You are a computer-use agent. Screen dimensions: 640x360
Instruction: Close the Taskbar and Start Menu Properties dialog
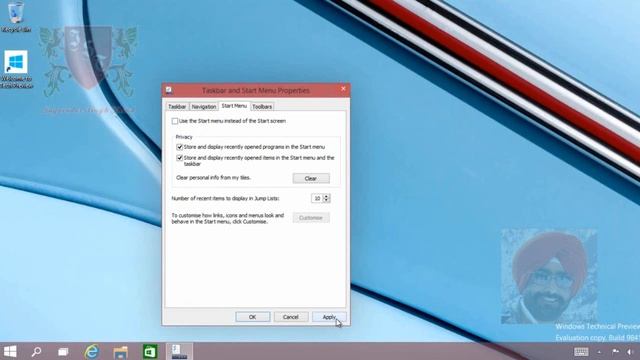(x=343, y=89)
